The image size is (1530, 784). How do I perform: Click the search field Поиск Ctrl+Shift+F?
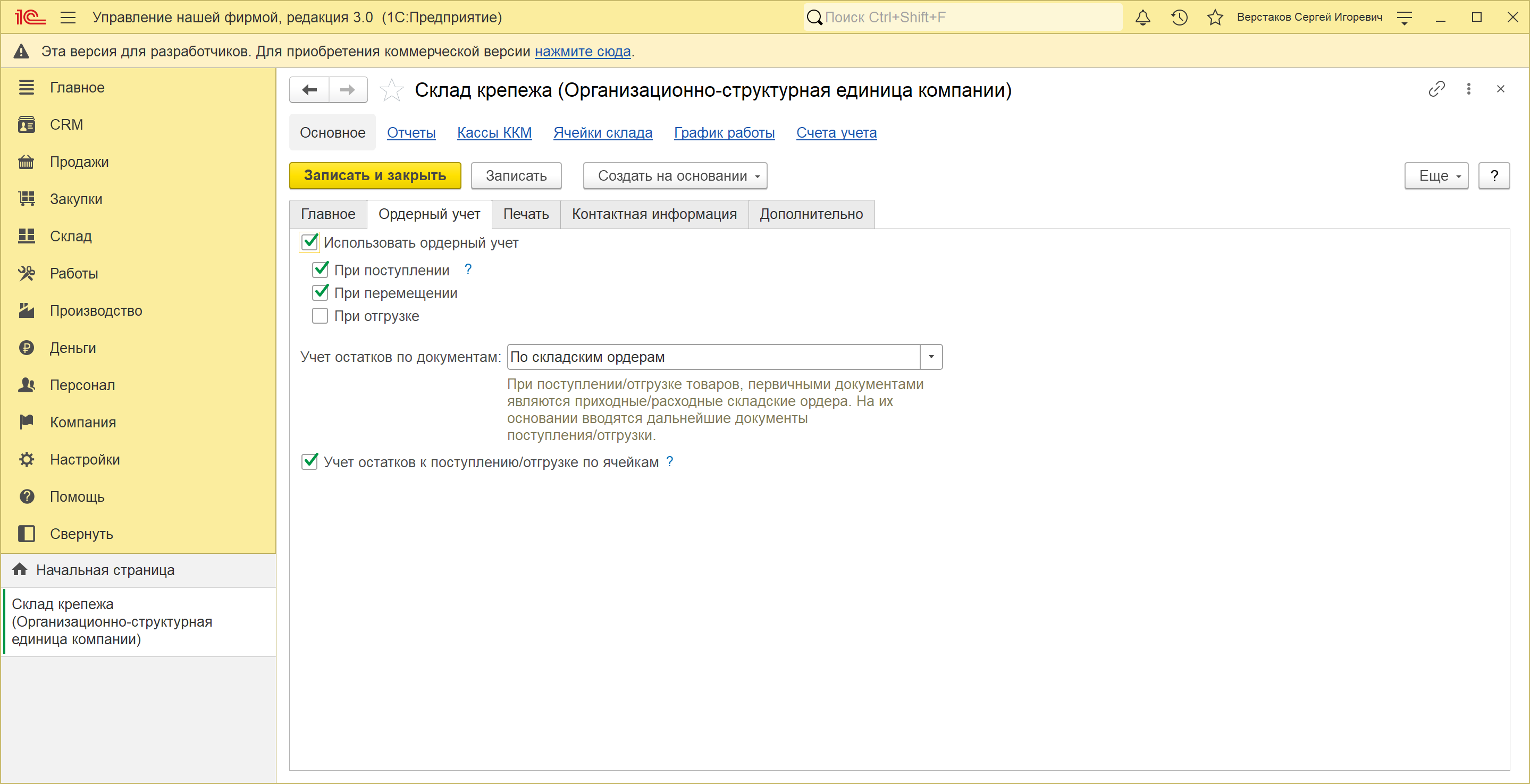tap(962, 17)
